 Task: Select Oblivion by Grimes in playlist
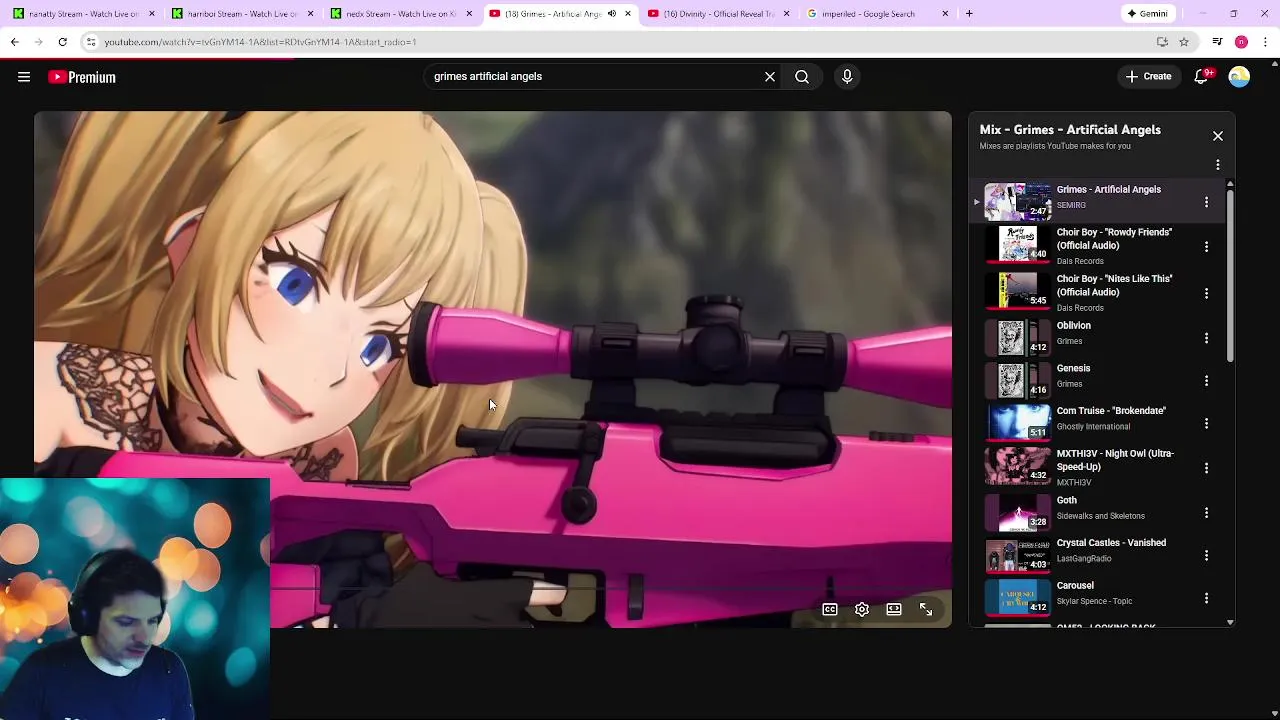tap(1073, 326)
